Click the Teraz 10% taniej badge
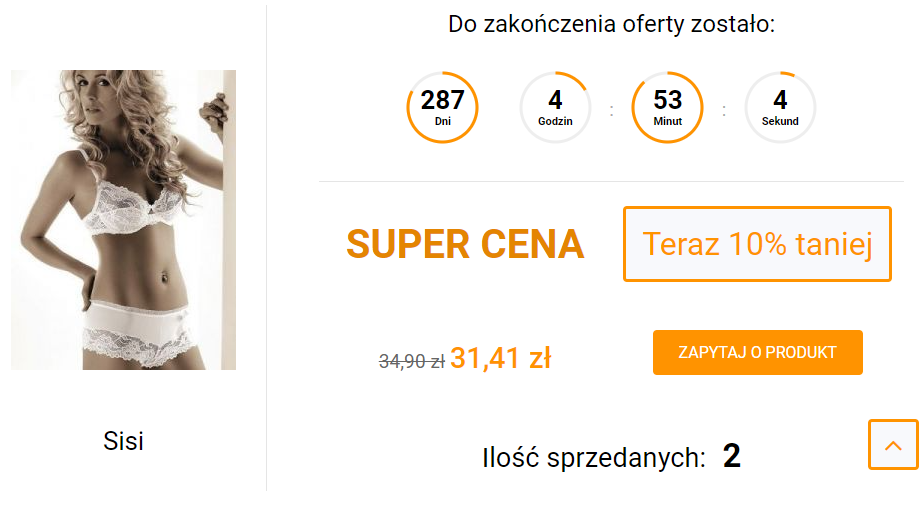This screenshot has height=521, width=921. point(757,244)
